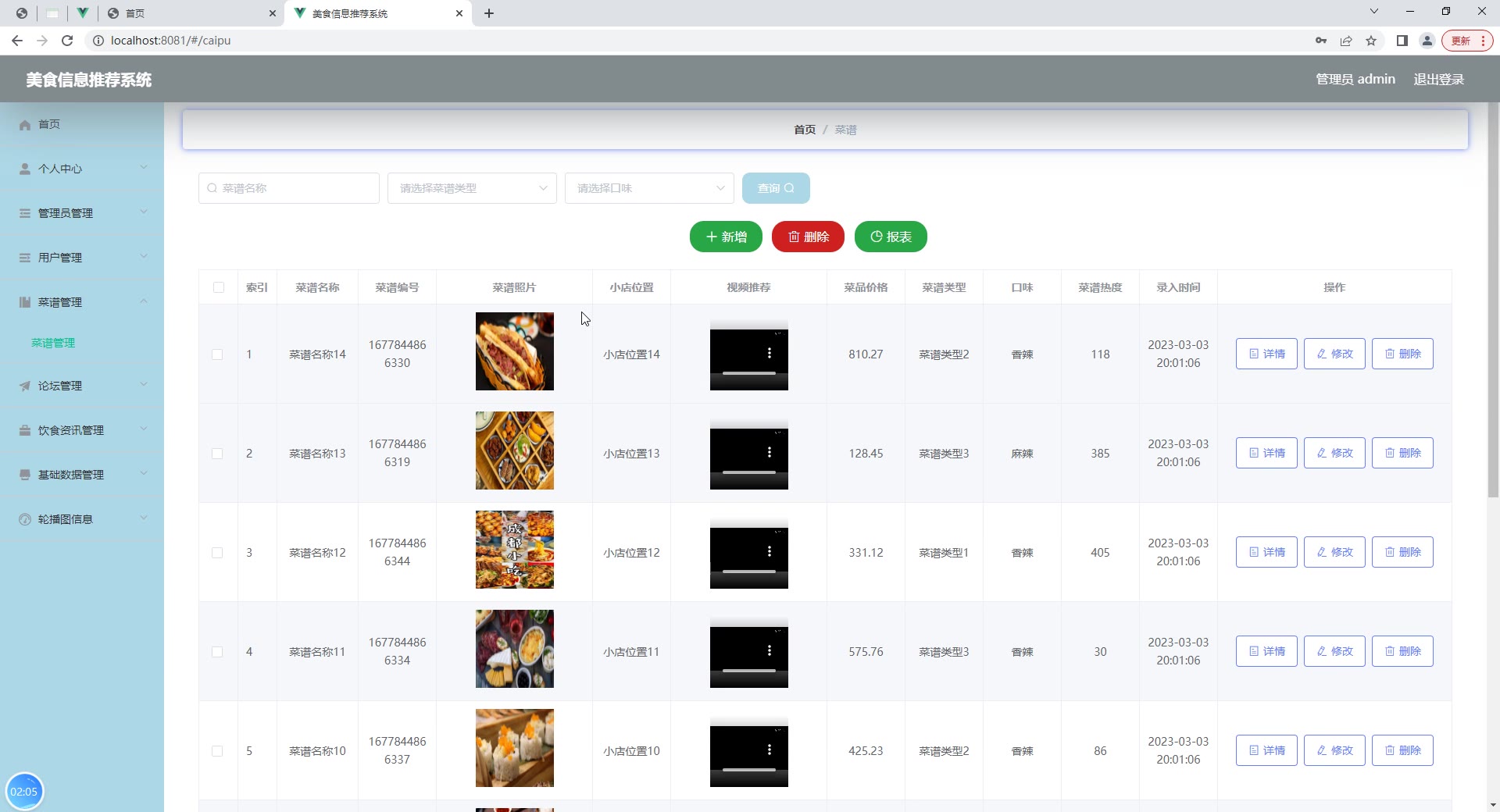The image size is (1500, 812).
Task: Click the home icon beside 首页 in the sidebar
Action: click(x=25, y=125)
